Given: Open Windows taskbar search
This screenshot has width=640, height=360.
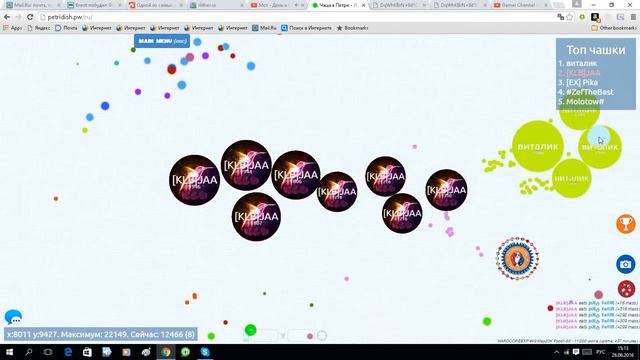Looking at the screenshot, I should (29, 352).
